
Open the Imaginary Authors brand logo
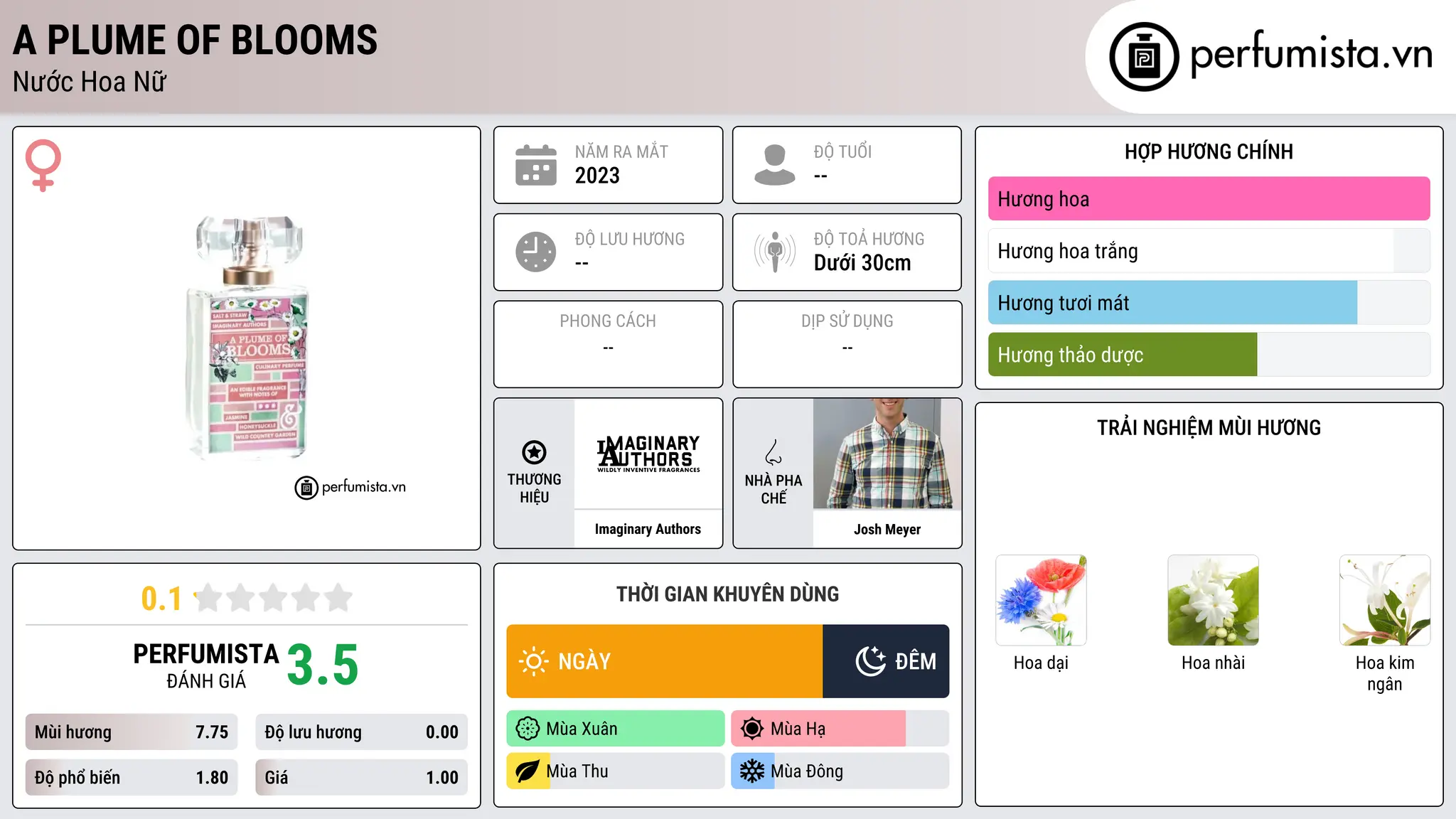click(x=648, y=454)
